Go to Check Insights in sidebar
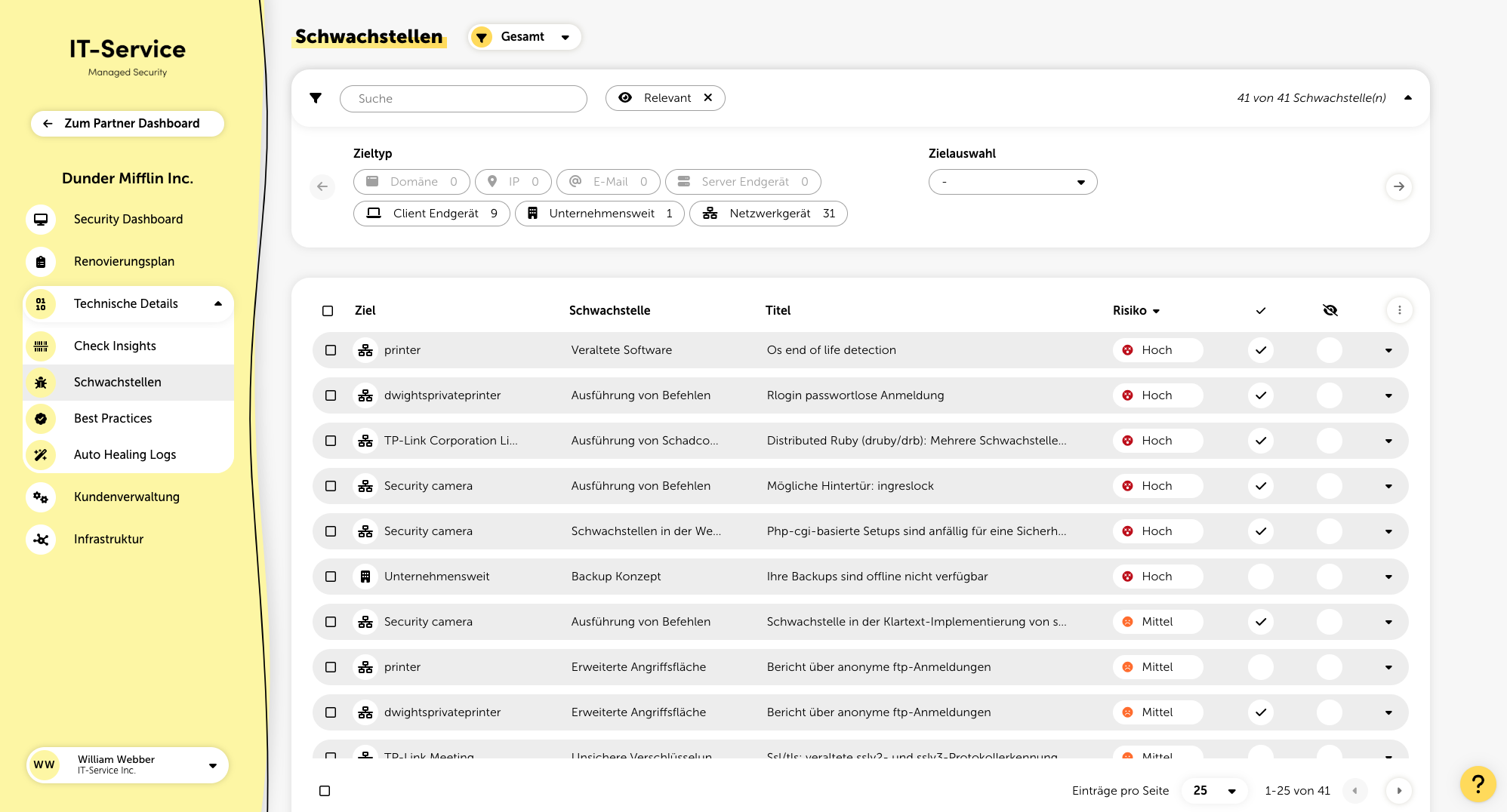Image resolution: width=1507 pixels, height=812 pixels. pos(115,346)
